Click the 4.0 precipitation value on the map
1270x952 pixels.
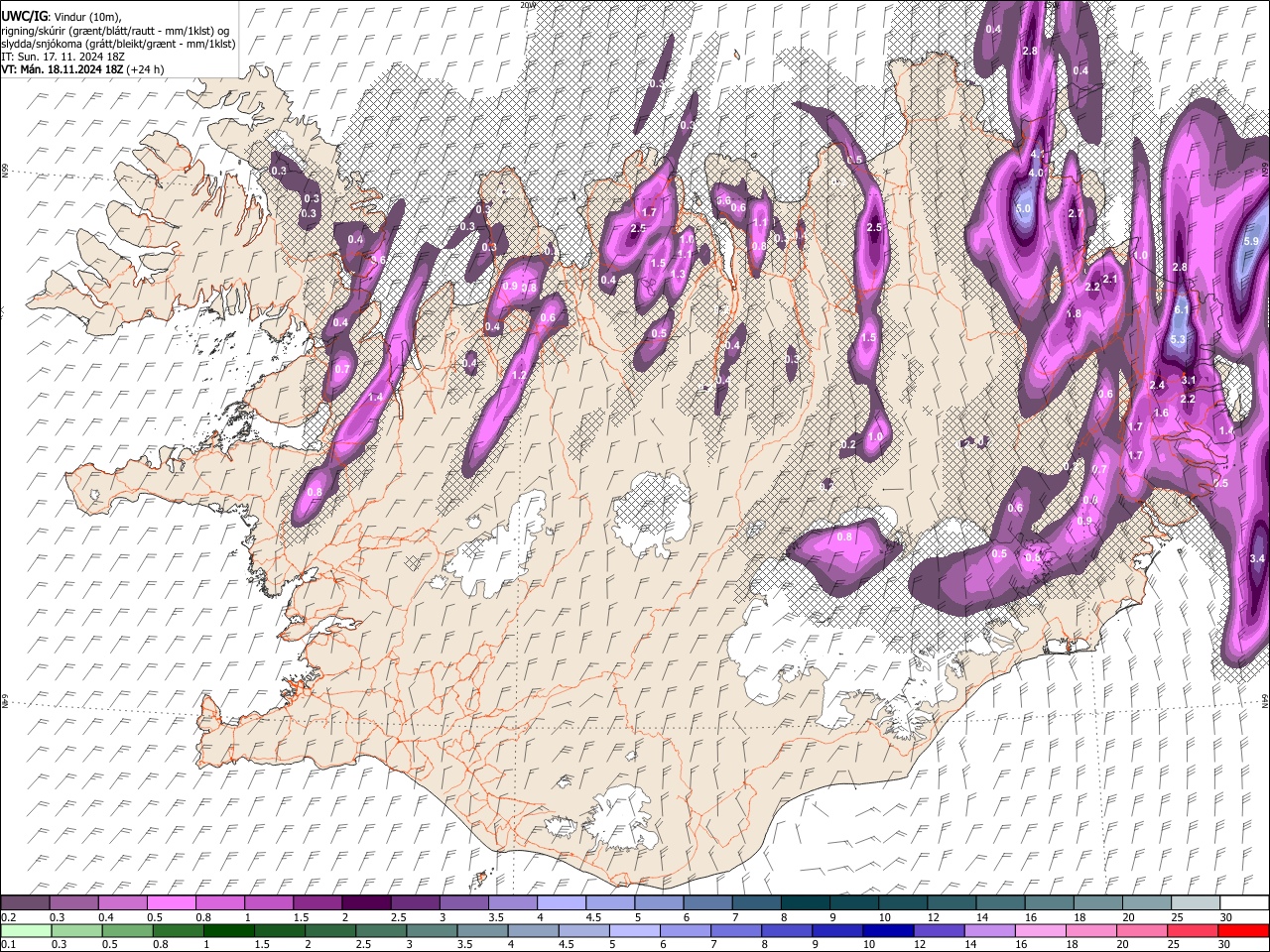[1036, 173]
